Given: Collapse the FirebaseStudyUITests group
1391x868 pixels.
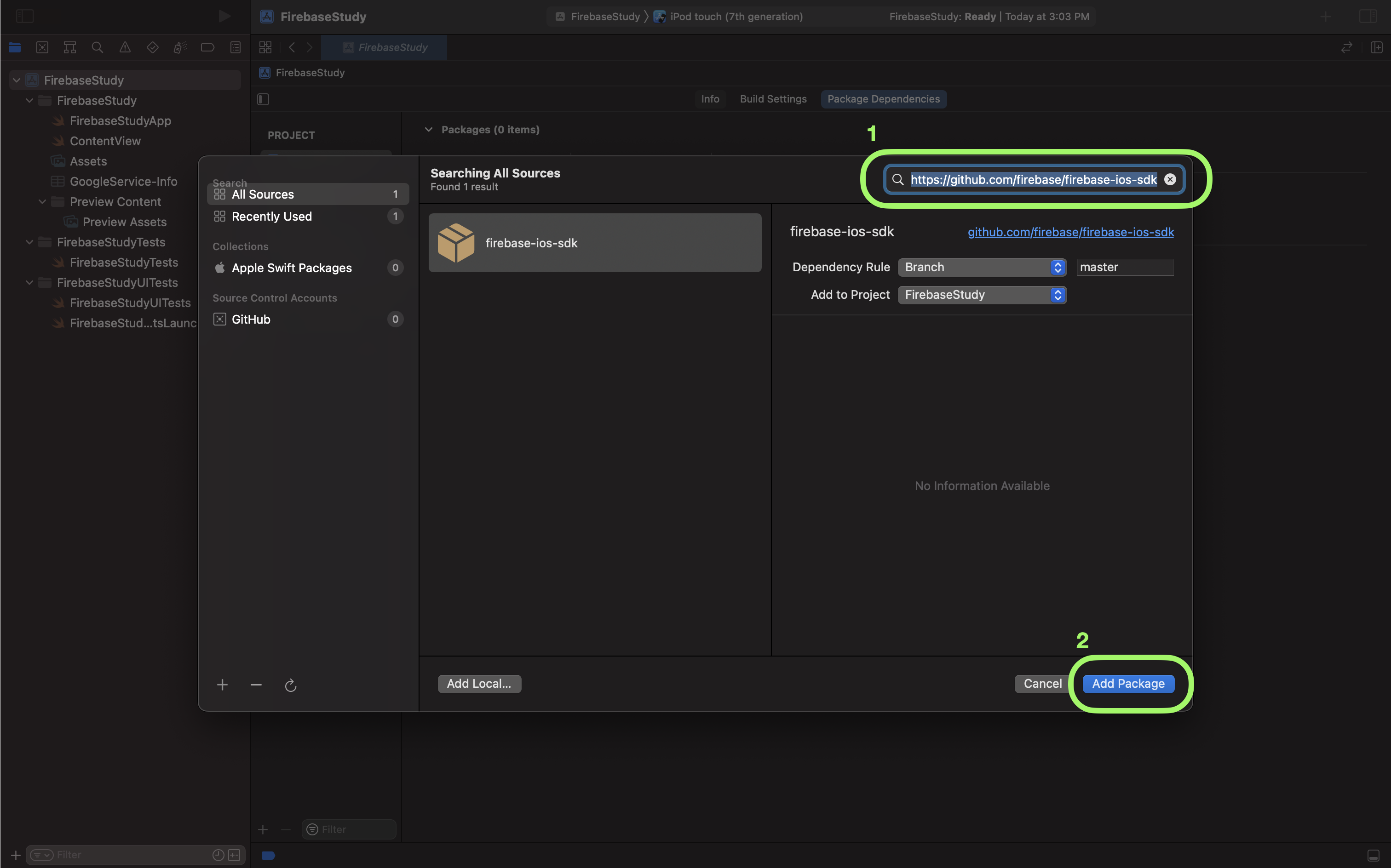Looking at the screenshot, I should point(29,282).
